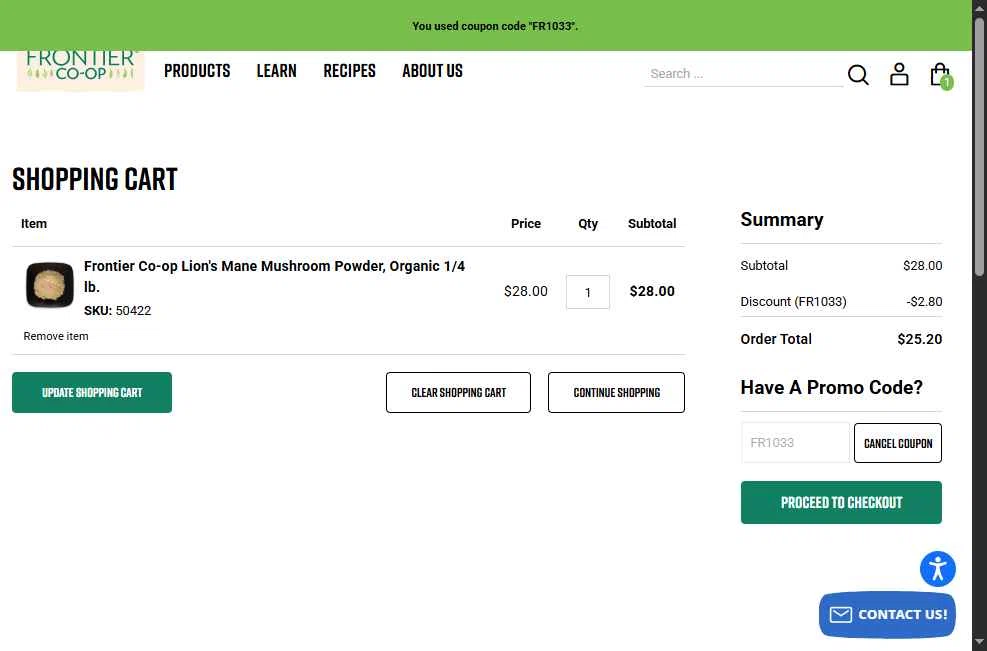Click Update Shopping Cart button
The width and height of the screenshot is (987, 651).
click(92, 392)
